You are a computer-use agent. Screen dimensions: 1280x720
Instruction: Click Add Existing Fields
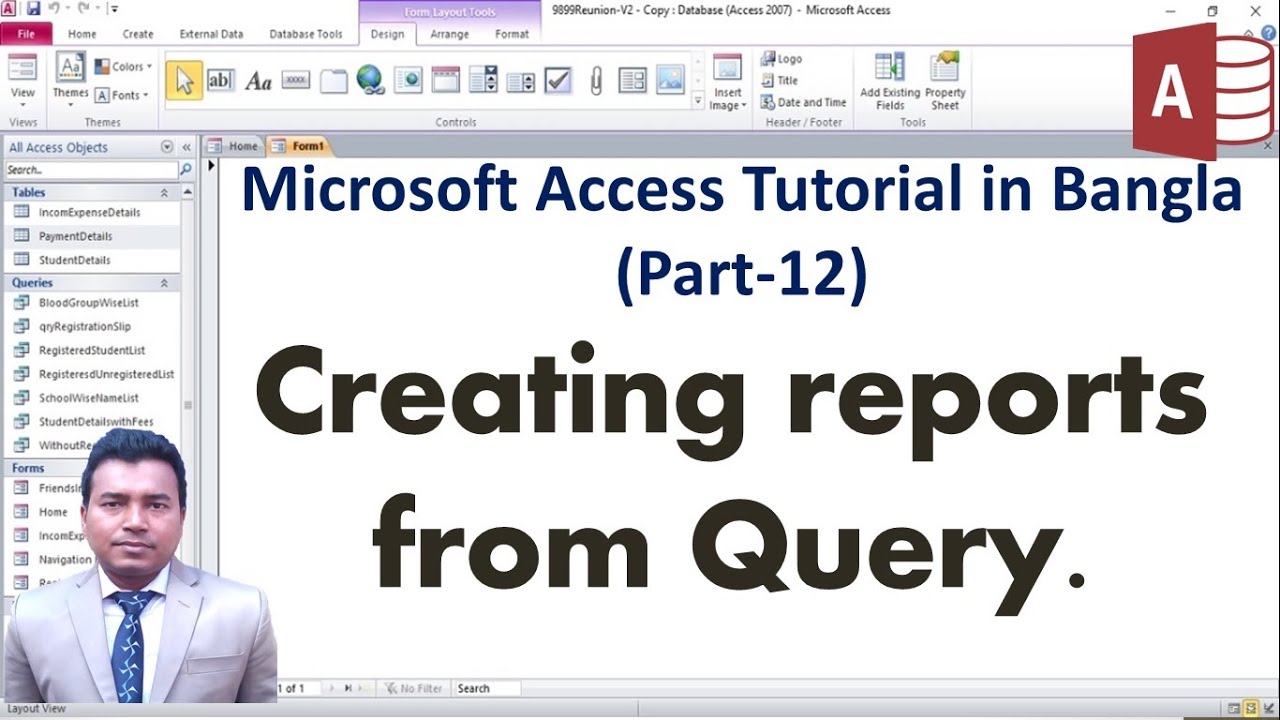[890, 82]
